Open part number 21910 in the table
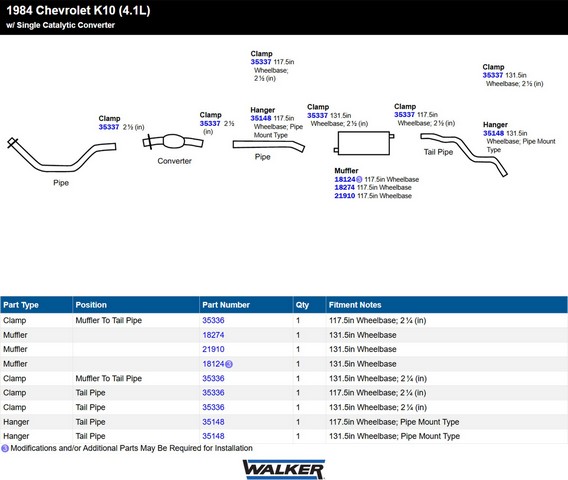Image resolution: width=568 pixels, height=480 pixels. (x=213, y=350)
